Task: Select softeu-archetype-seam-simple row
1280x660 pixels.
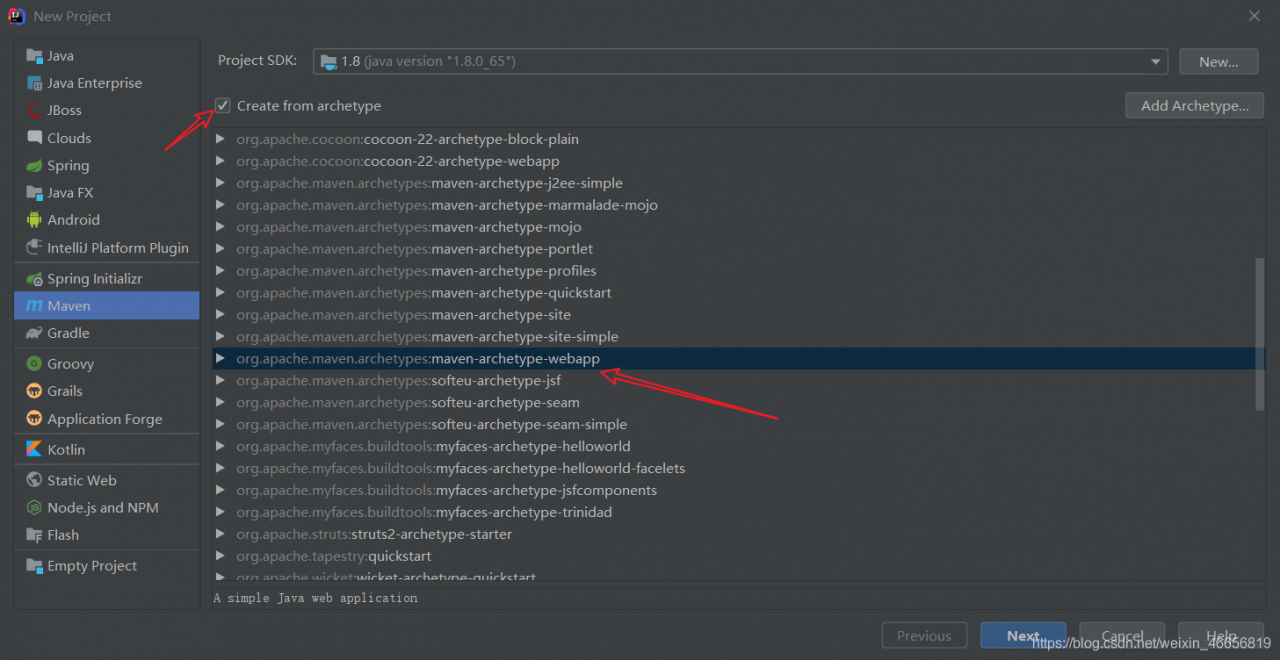Action: tap(738, 424)
